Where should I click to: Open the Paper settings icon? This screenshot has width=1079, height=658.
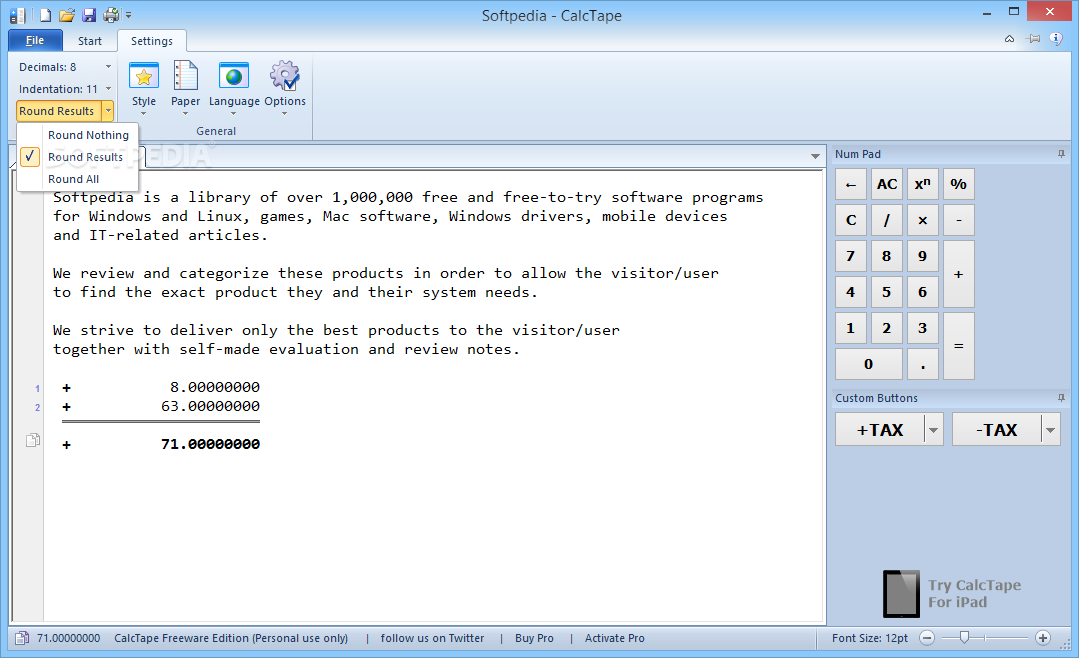coord(185,87)
